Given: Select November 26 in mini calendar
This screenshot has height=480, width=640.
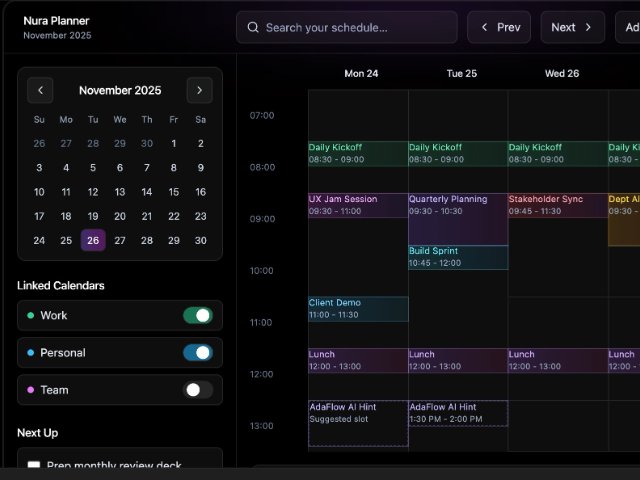Looking at the screenshot, I should [93, 240].
